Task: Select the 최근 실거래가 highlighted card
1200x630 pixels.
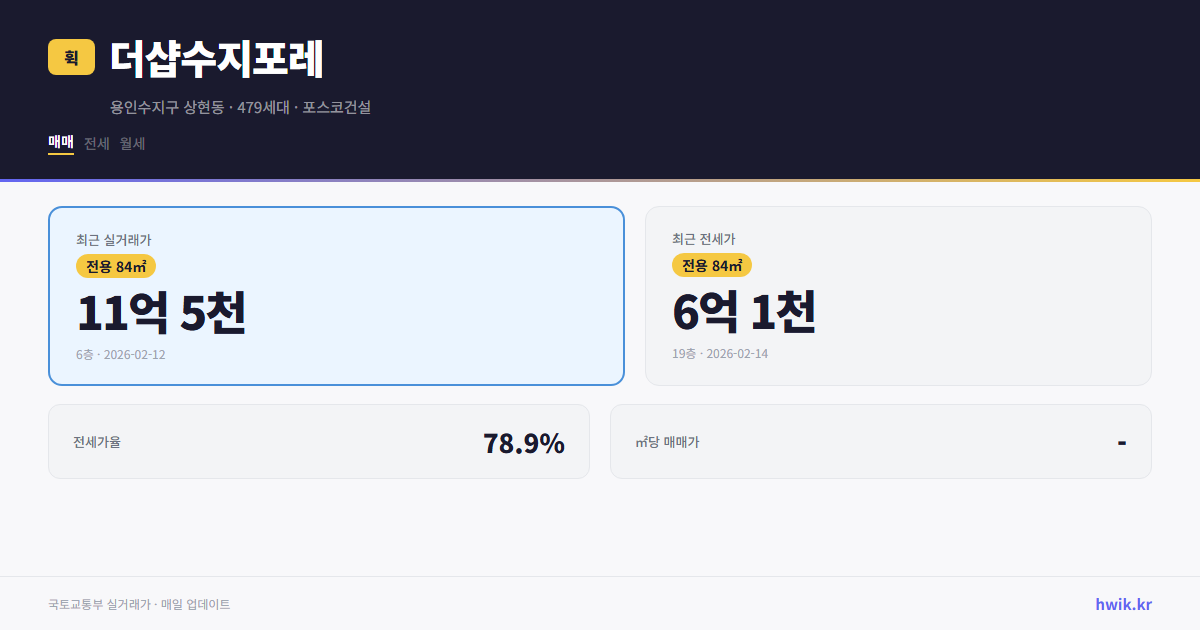Action: 336,295
